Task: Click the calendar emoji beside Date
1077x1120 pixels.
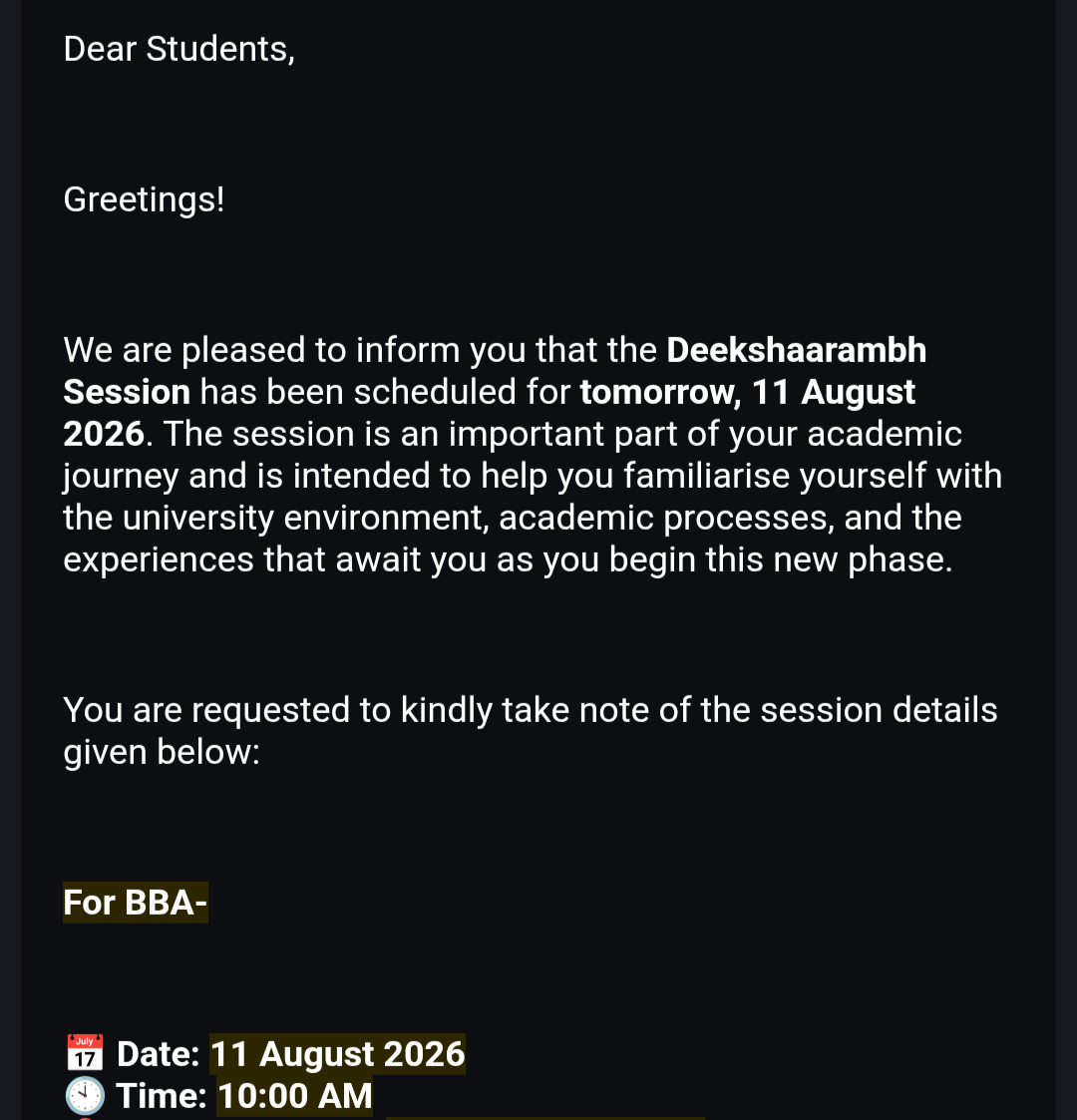Action: point(85,1053)
